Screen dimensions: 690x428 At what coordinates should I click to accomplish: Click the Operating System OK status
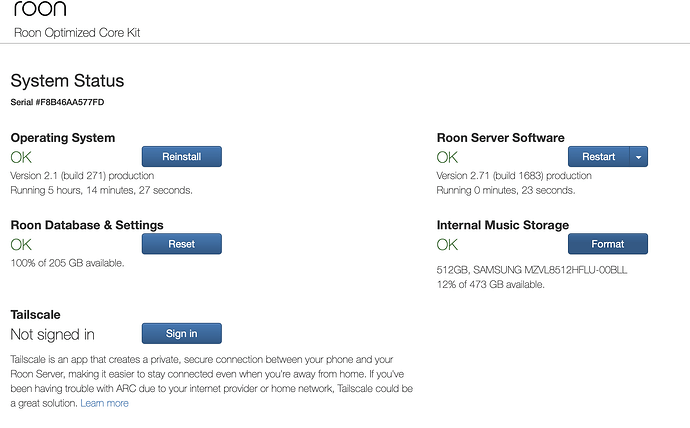21,157
